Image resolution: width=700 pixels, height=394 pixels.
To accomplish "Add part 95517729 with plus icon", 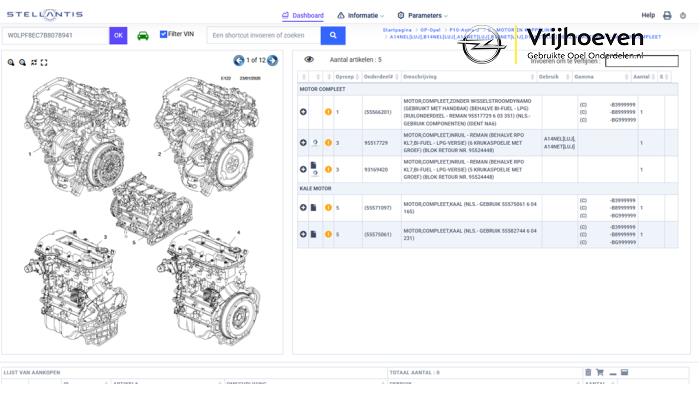I will [x=303, y=143].
